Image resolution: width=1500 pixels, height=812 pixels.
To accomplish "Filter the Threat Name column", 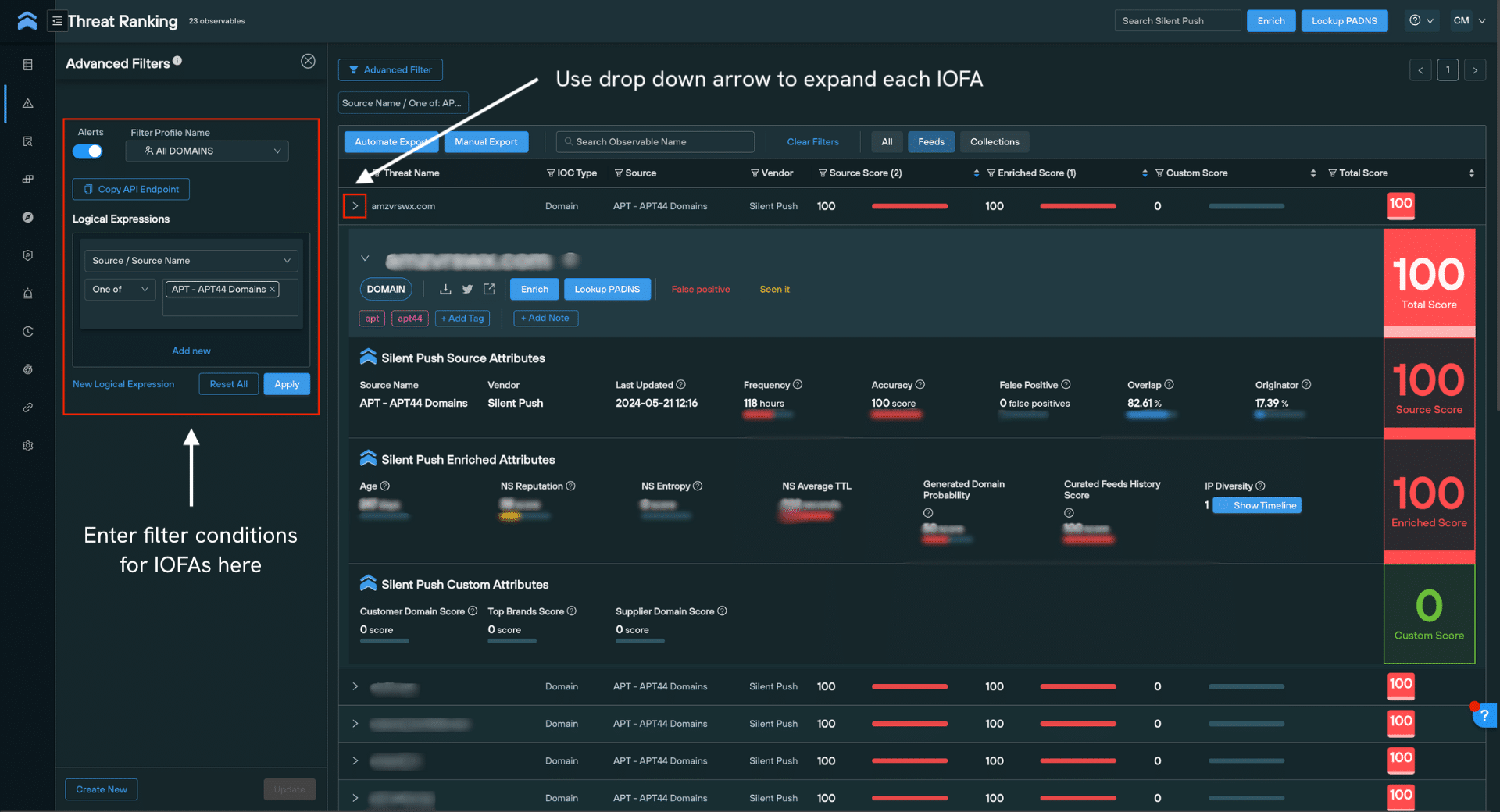I will tap(377, 173).
